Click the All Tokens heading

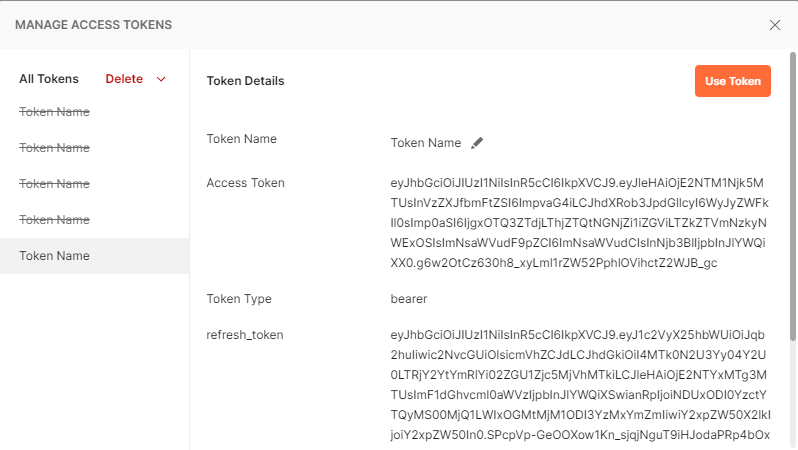pos(49,79)
